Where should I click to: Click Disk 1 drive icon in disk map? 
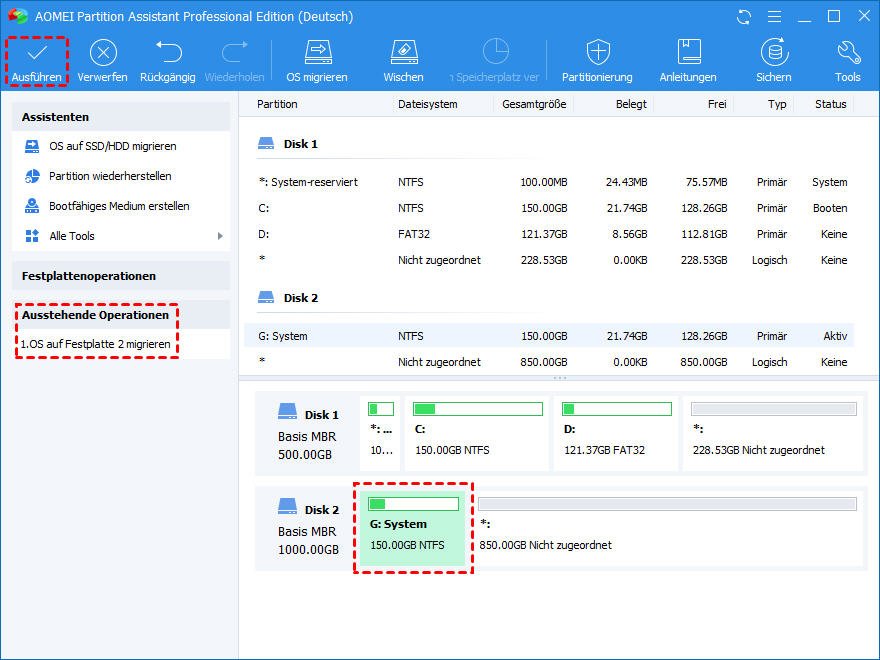(x=287, y=411)
